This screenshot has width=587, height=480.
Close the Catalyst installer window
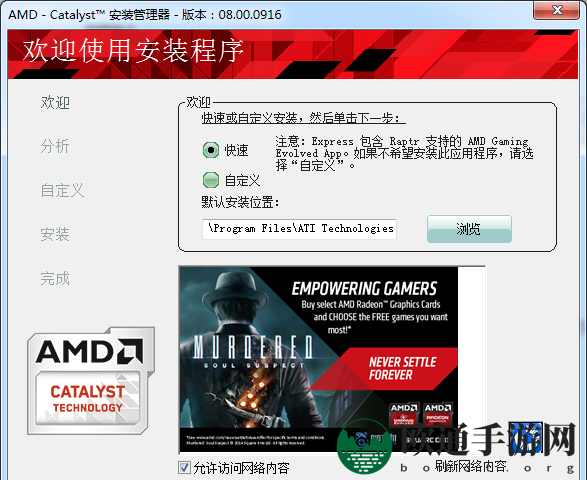[x=556, y=10]
